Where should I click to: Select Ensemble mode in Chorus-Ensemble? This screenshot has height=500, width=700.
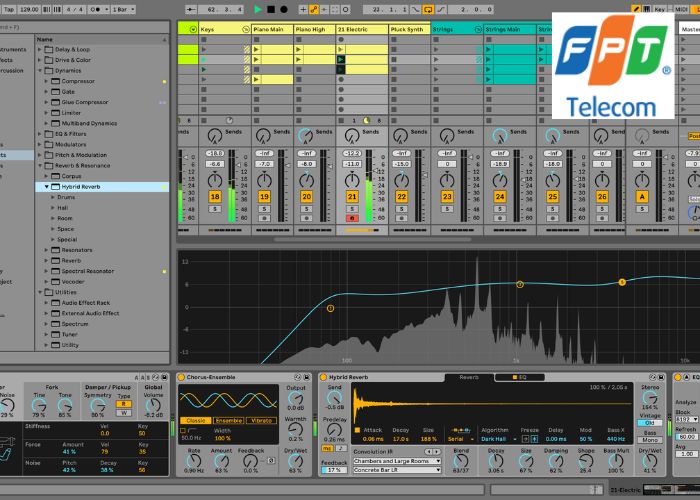[229, 420]
